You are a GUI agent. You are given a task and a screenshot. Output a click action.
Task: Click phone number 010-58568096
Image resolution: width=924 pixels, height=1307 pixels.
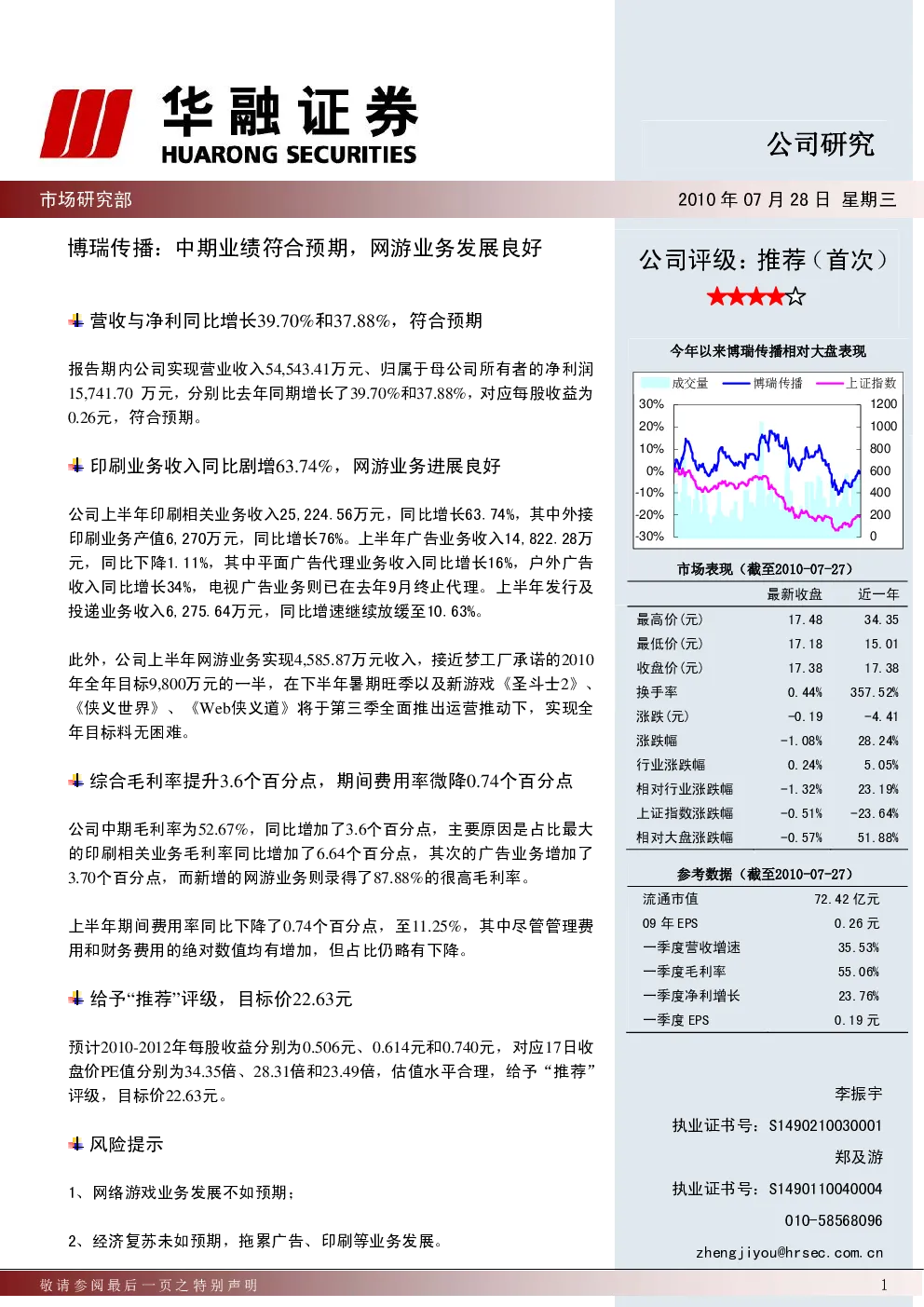[834, 1220]
